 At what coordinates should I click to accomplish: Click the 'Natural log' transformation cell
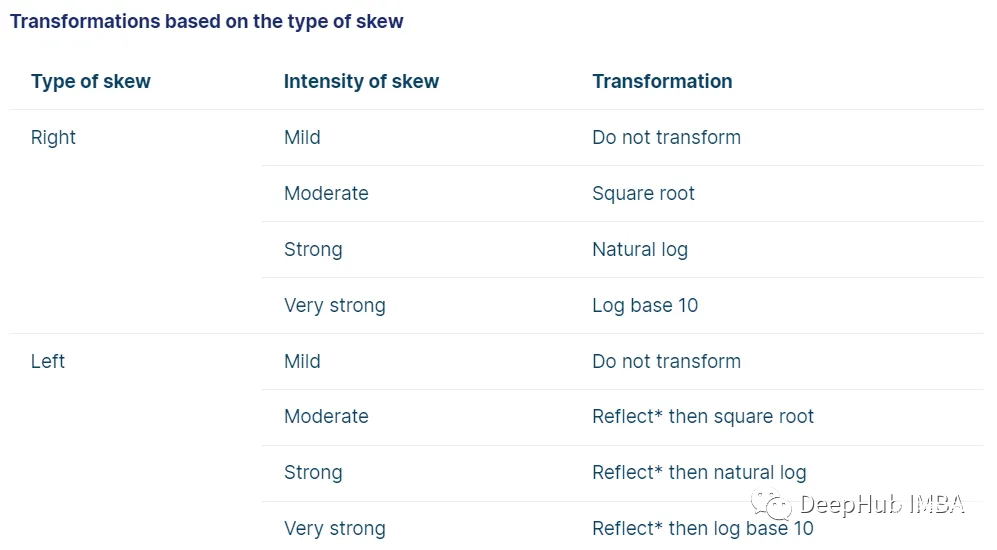point(640,249)
